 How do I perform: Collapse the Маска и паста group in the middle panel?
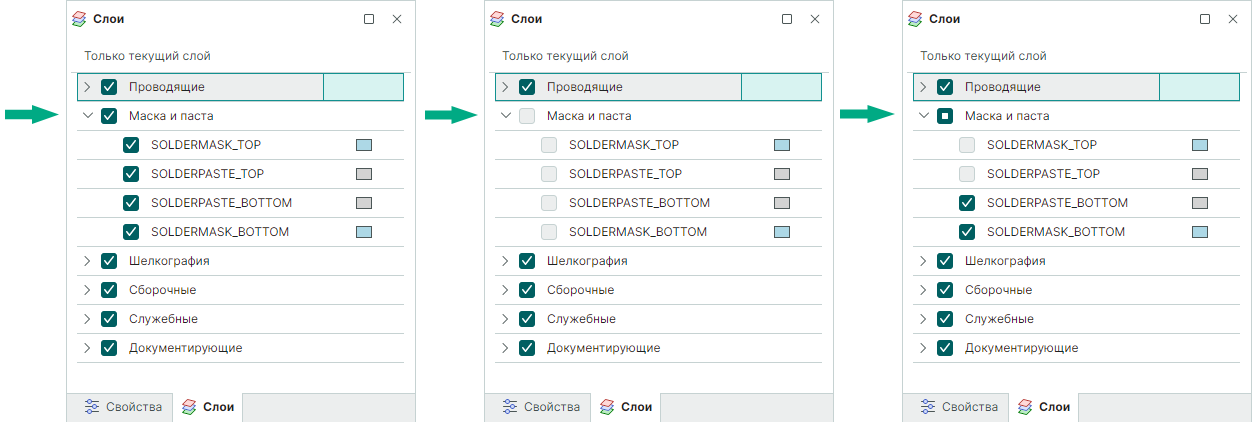tap(505, 116)
